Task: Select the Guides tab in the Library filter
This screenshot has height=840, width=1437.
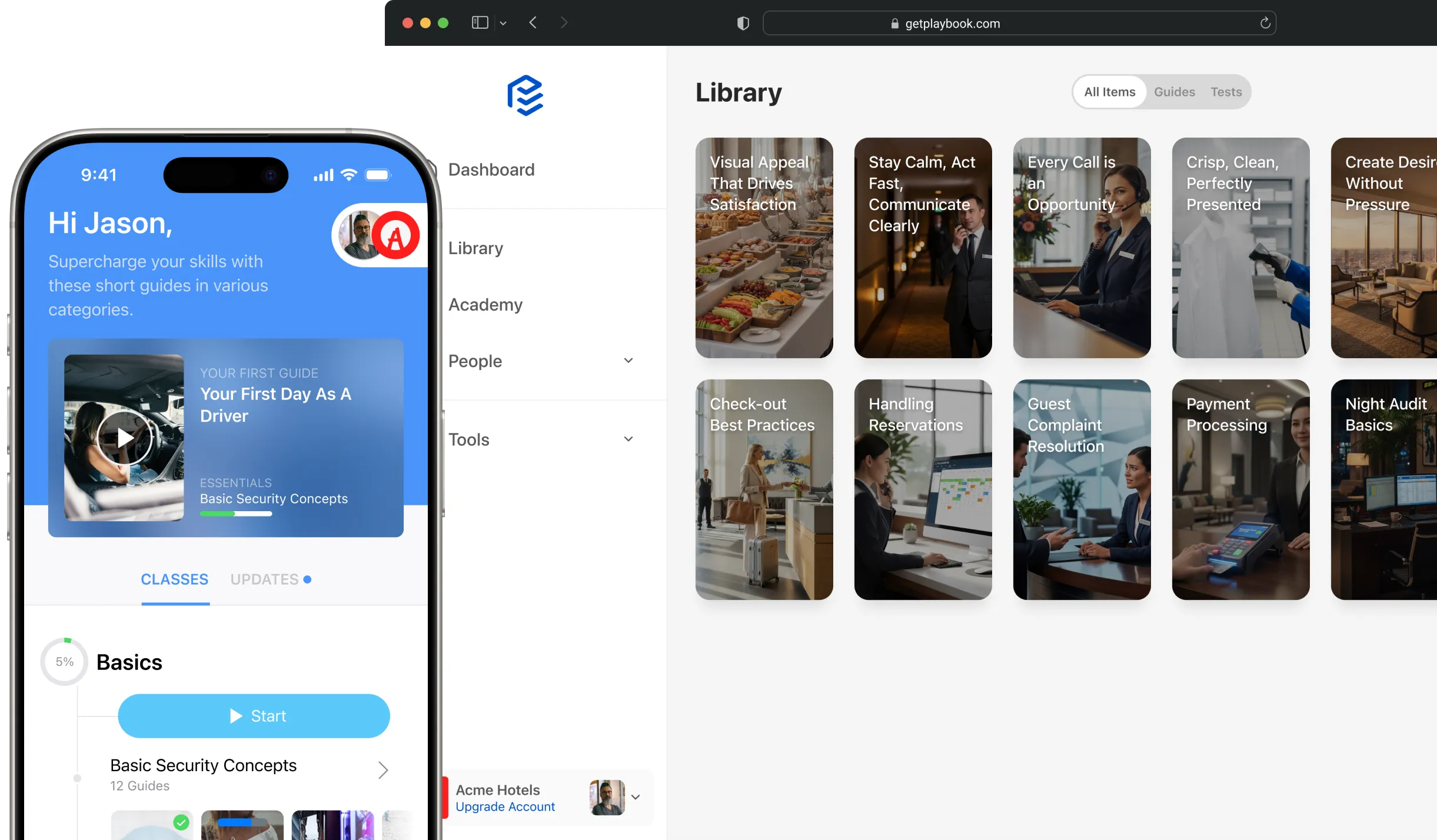Action: click(1174, 92)
